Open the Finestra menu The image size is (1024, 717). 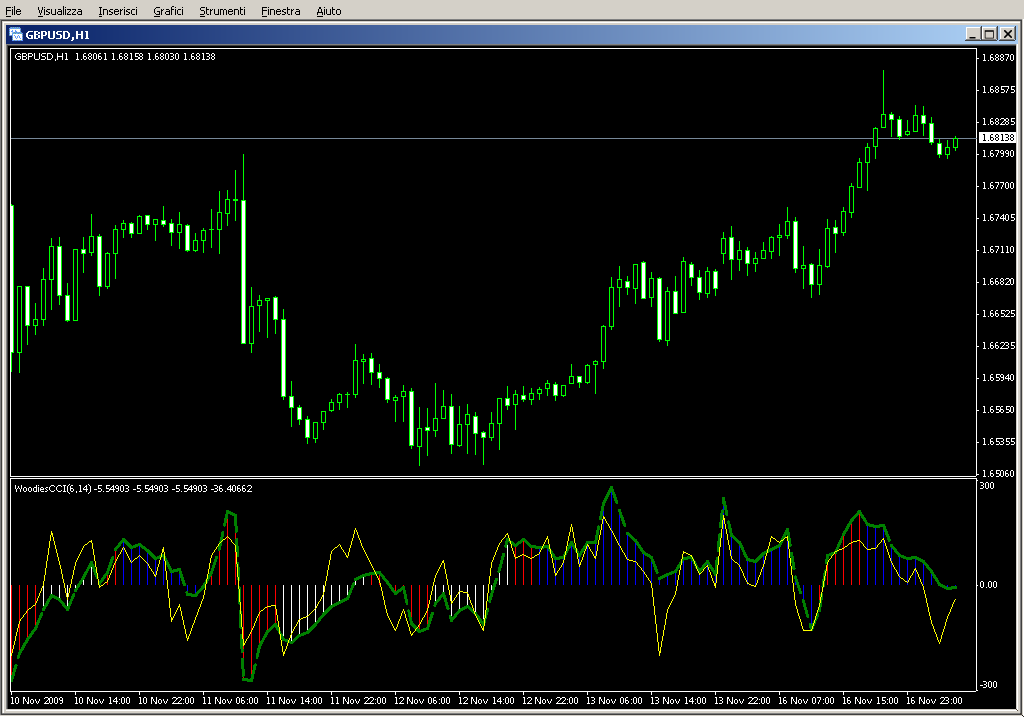(280, 11)
